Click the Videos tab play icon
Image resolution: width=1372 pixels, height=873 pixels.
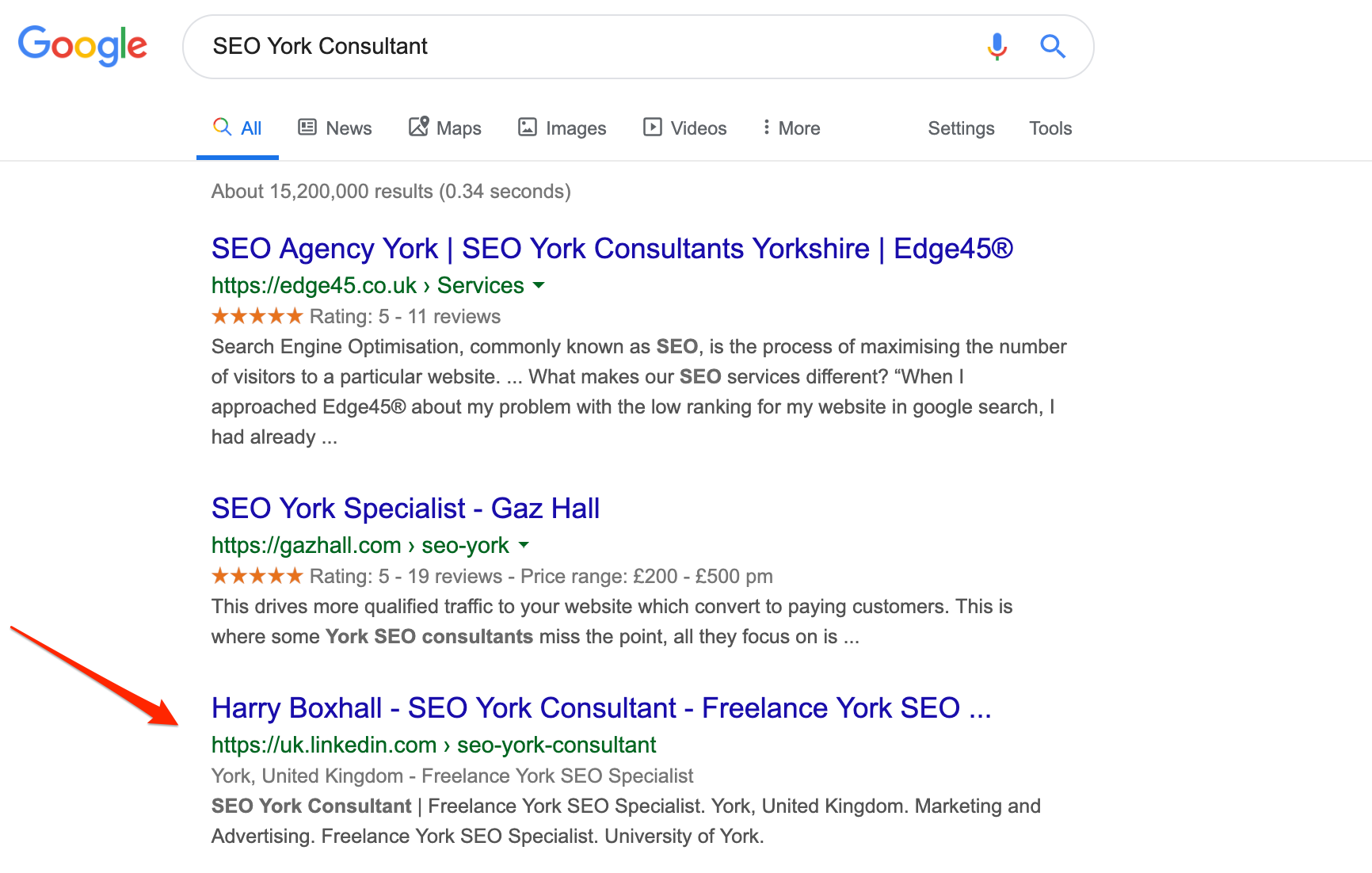coord(653,128)
